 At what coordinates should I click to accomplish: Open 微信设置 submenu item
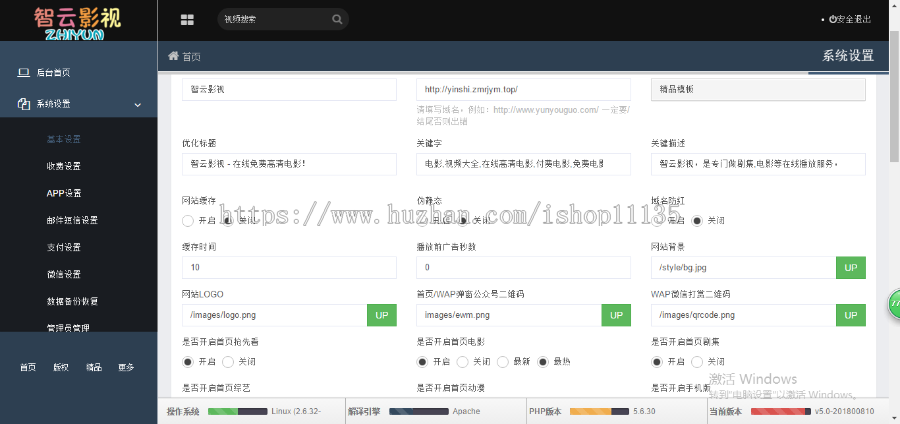[64, 274]
